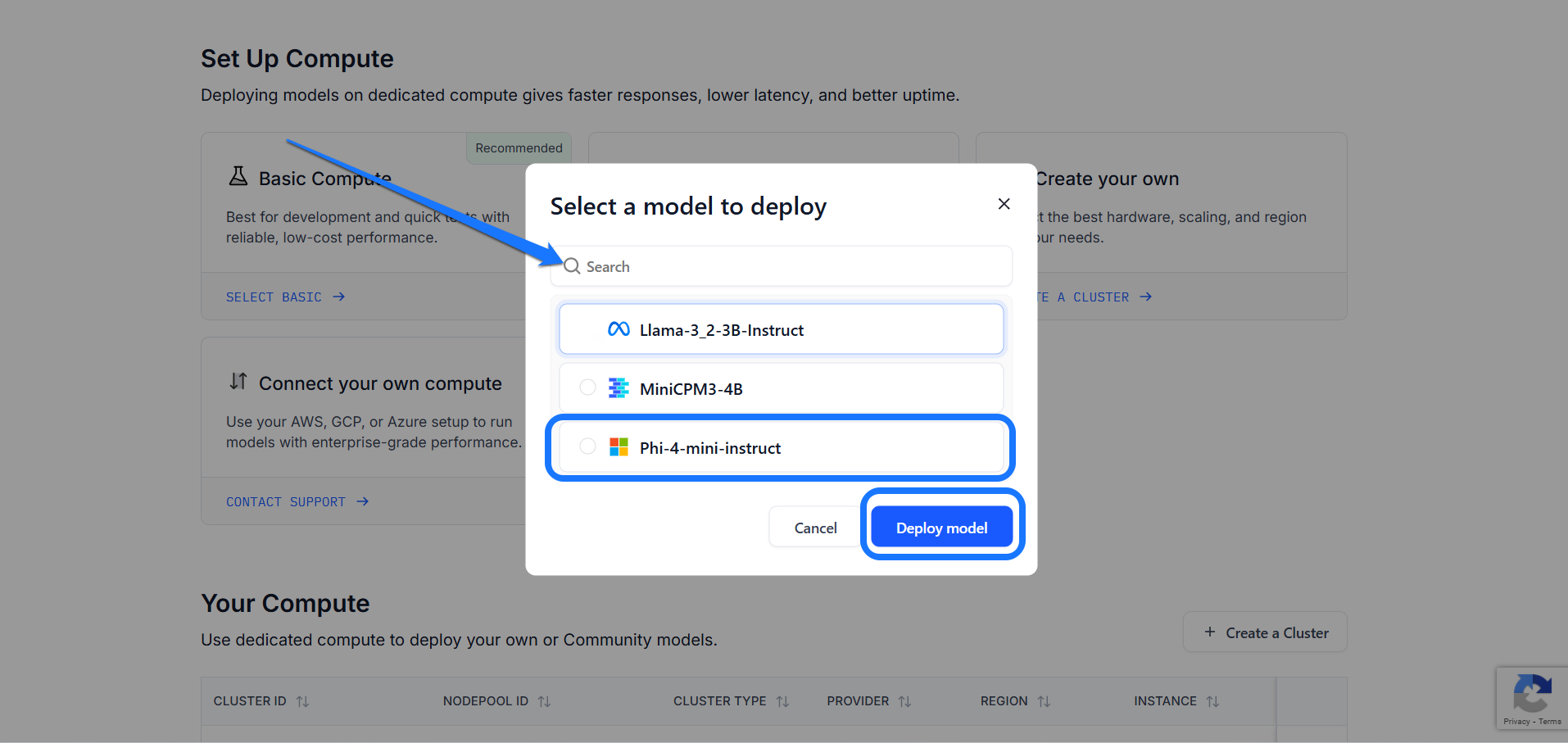1568x743 pixels.
Task: Click the Create a Cluster button
Action: 1265,632
